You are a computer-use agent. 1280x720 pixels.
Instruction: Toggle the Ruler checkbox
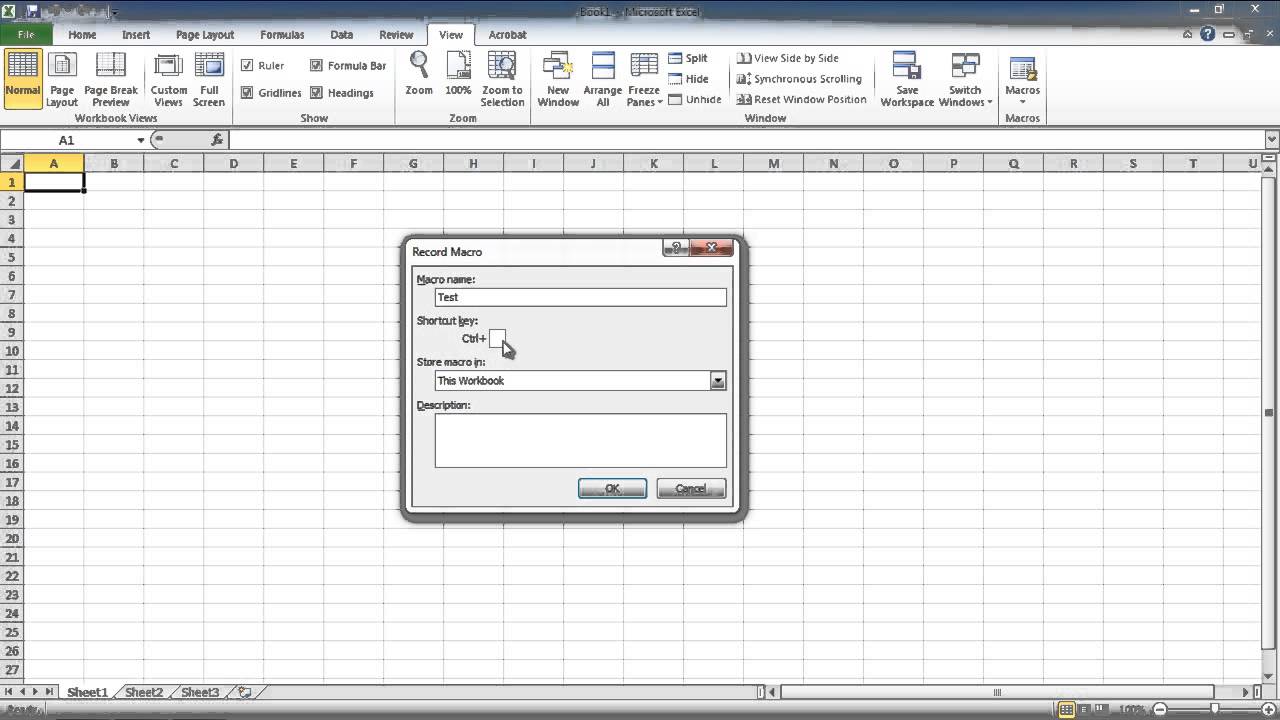click(x=247, y=66)
